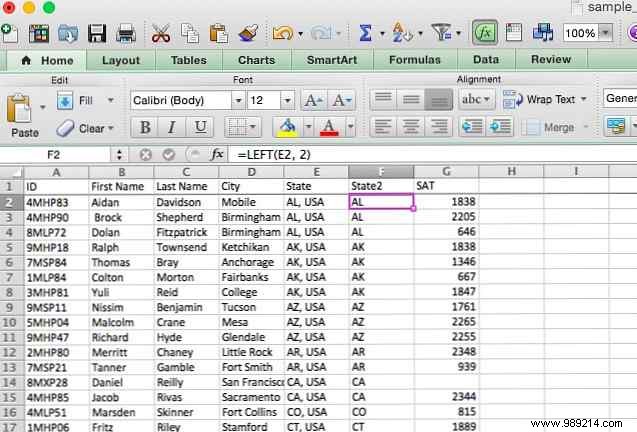Open the SmartArt tab
637x432 pixels.
click(332, 60)
